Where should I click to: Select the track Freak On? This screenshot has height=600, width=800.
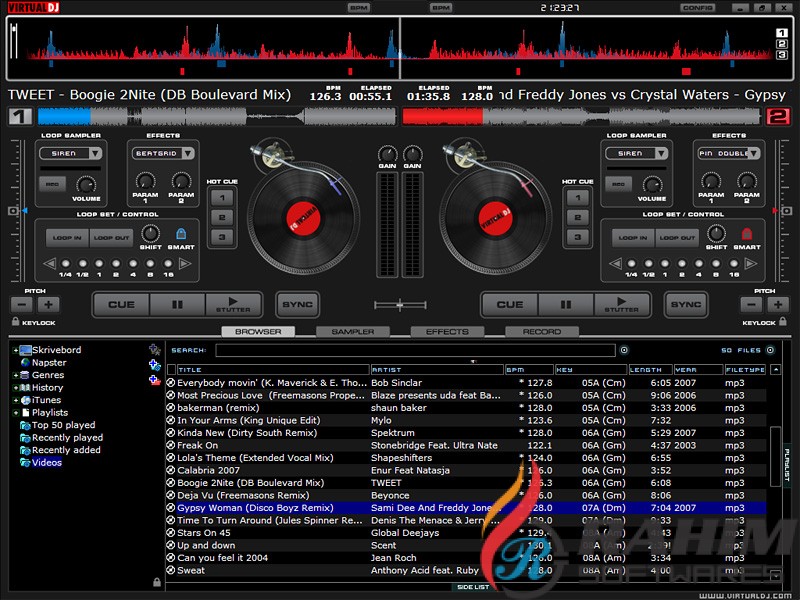coord(466,445)
